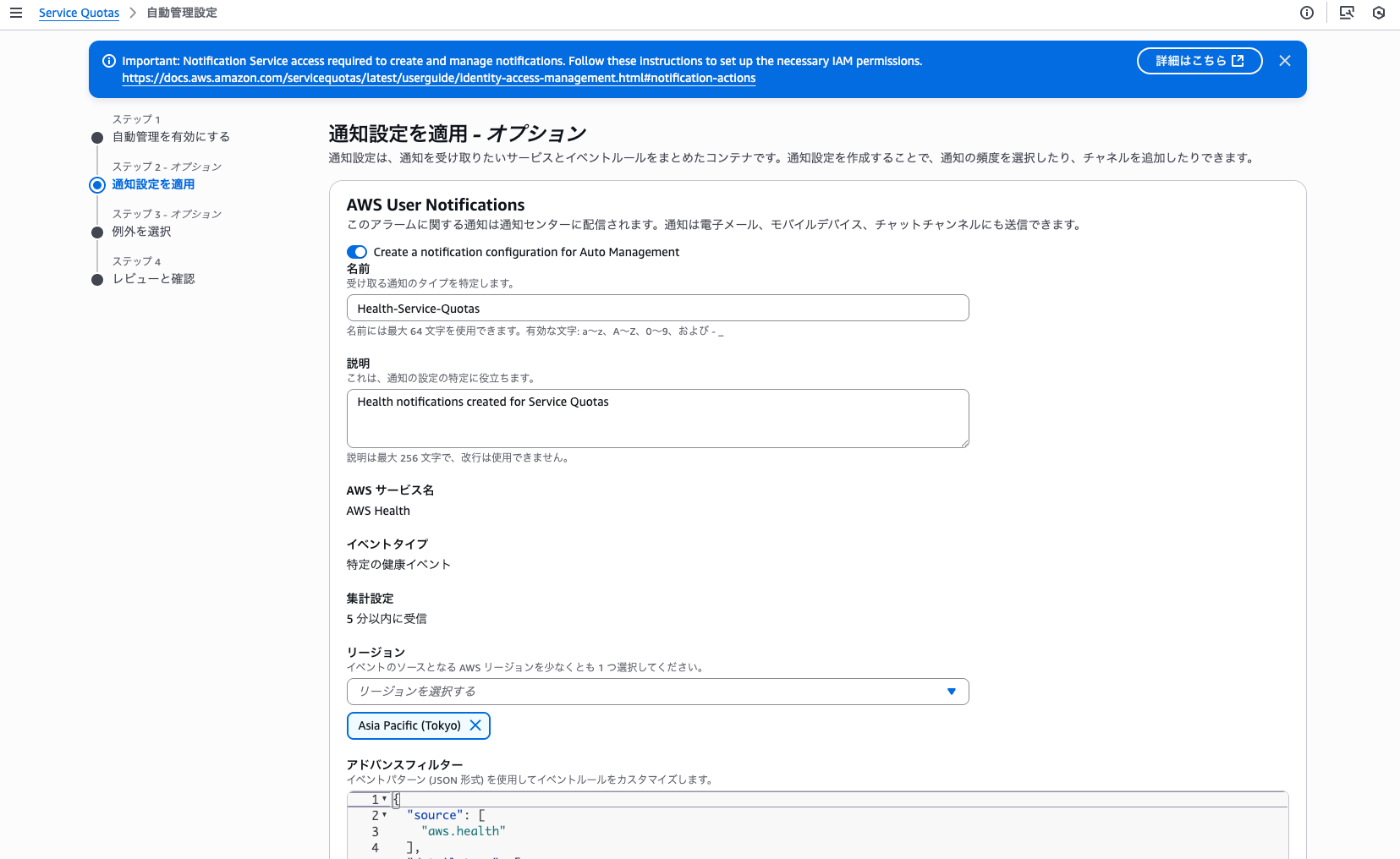Click the name field with Health-Service-Quotas
This screenshot has height=859, width=1400.
point(657,309)
